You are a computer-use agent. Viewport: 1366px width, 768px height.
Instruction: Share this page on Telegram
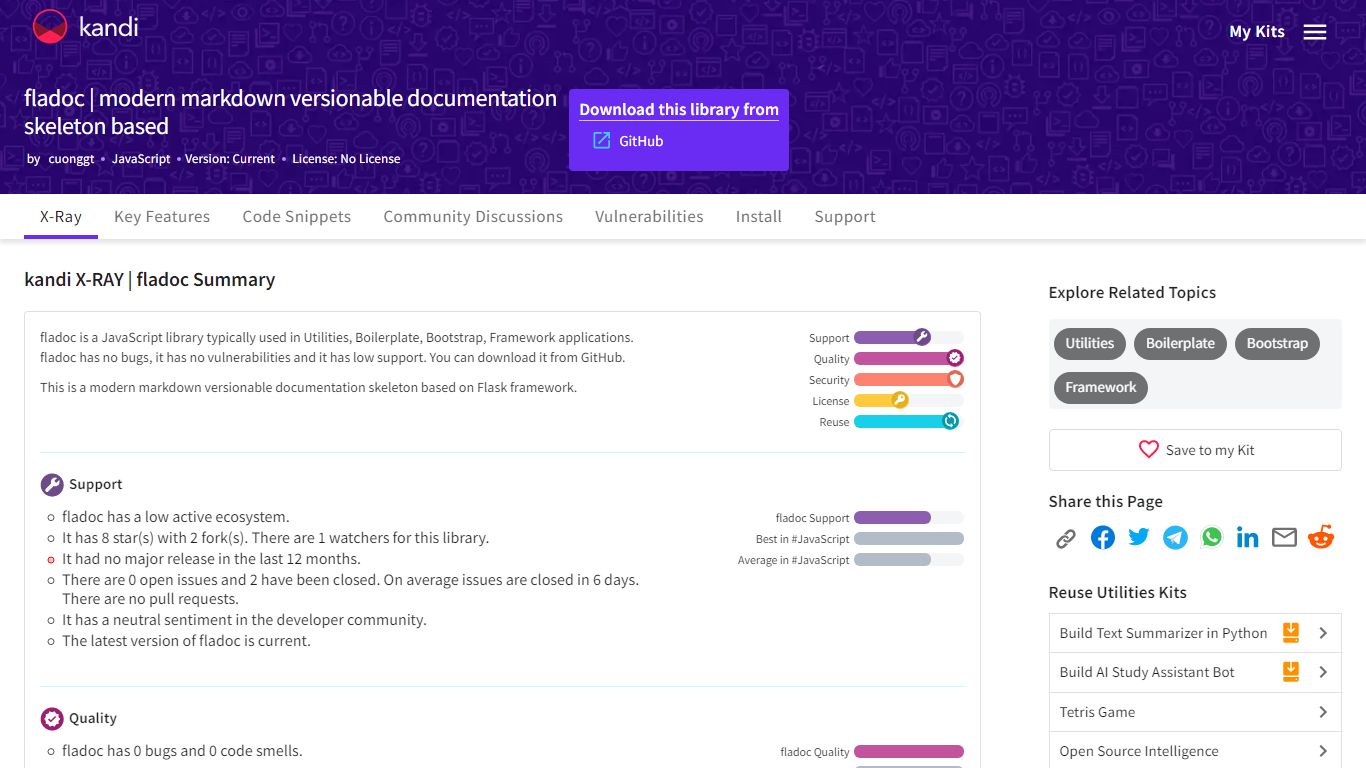pos(1175,538)
